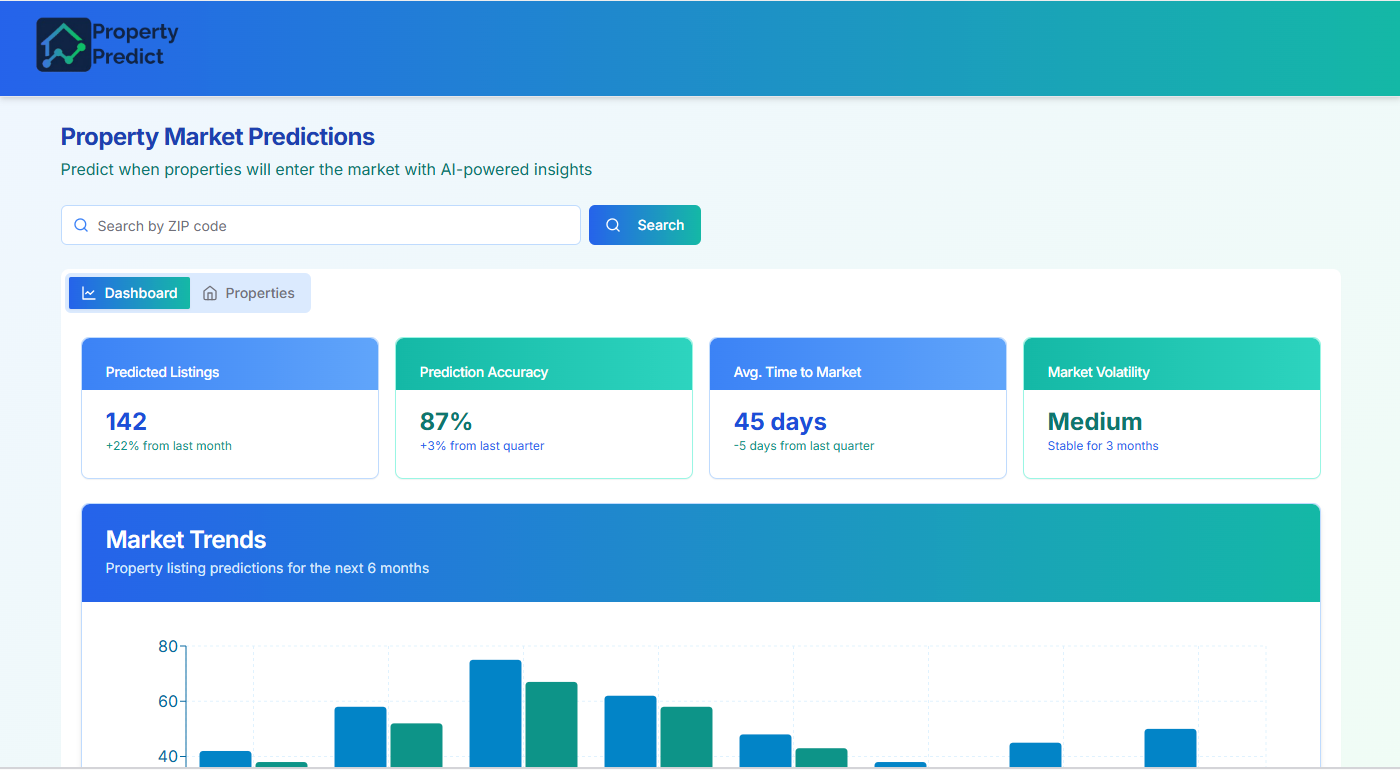Click the Market Trends heading
This screenshot has height=770, width=1400.
(x=186, y=540)
